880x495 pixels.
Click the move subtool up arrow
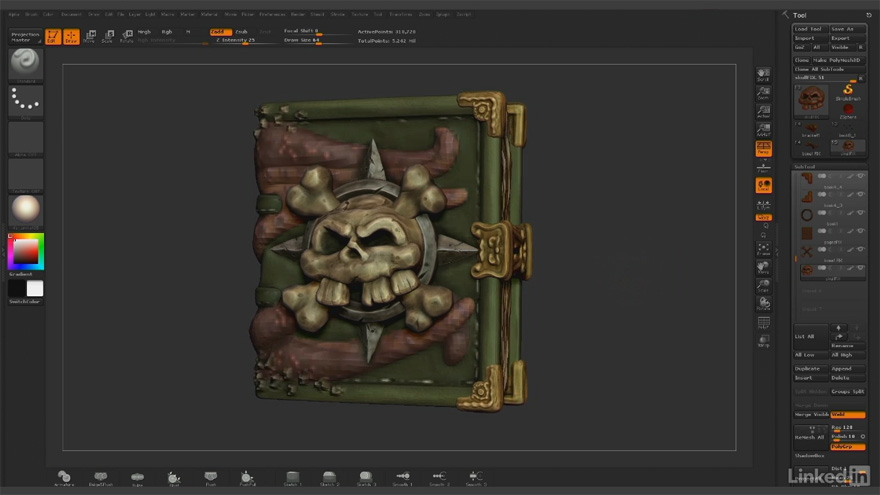click(838, 328)
